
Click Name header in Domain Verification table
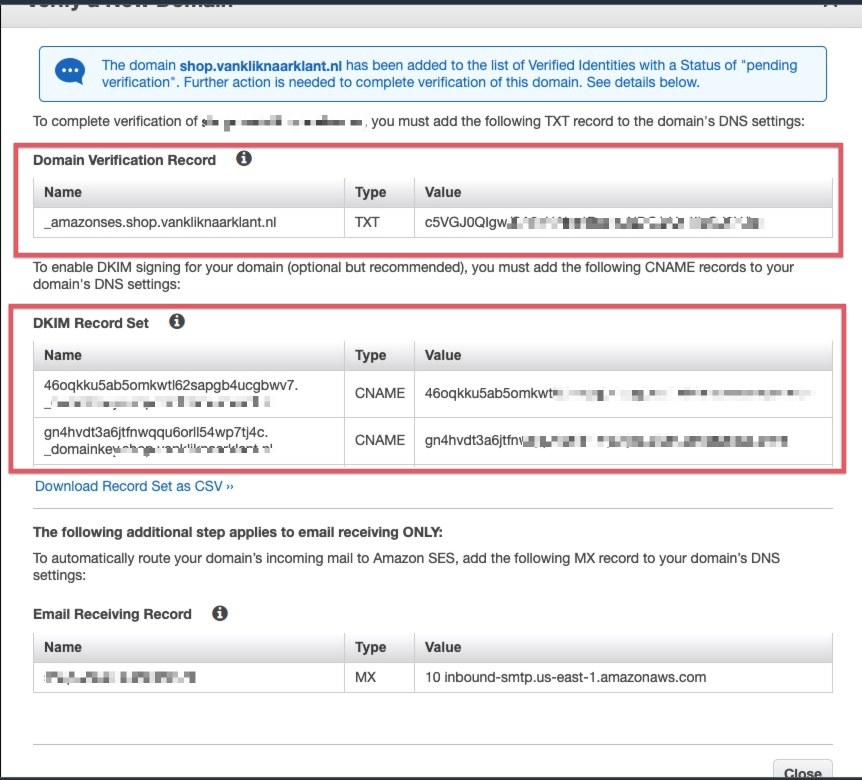[63, 192]
